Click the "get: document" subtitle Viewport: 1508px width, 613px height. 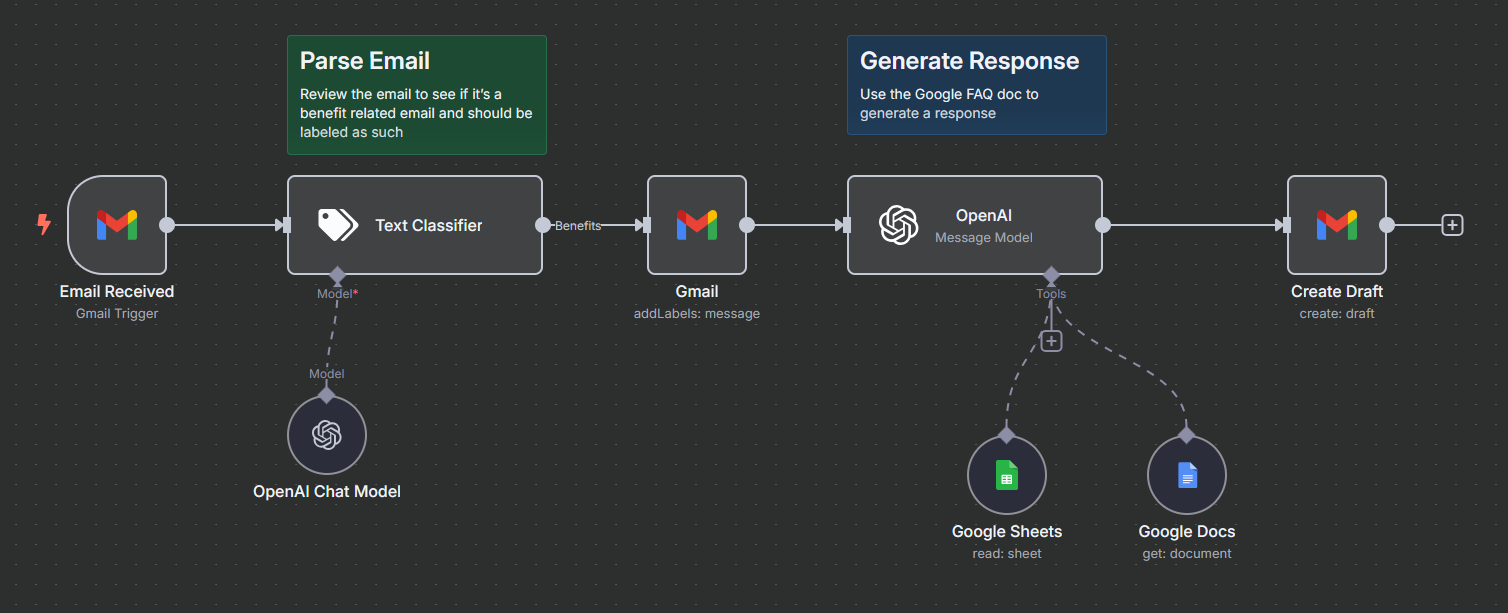point(1187,553)
